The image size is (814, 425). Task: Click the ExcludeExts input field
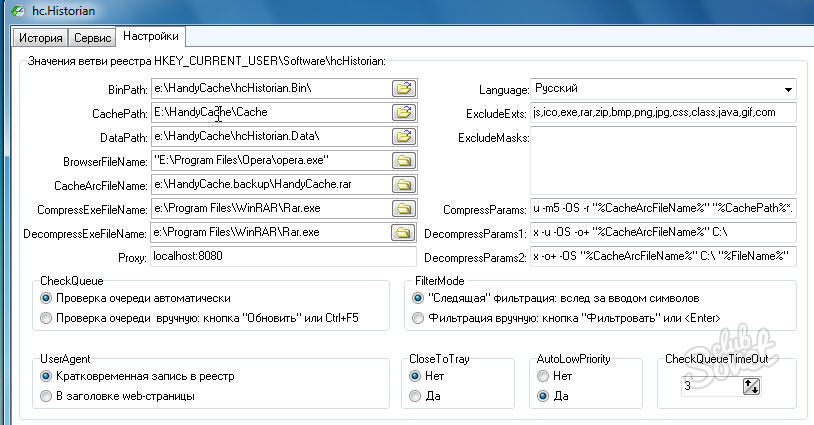tap(663, 112)
